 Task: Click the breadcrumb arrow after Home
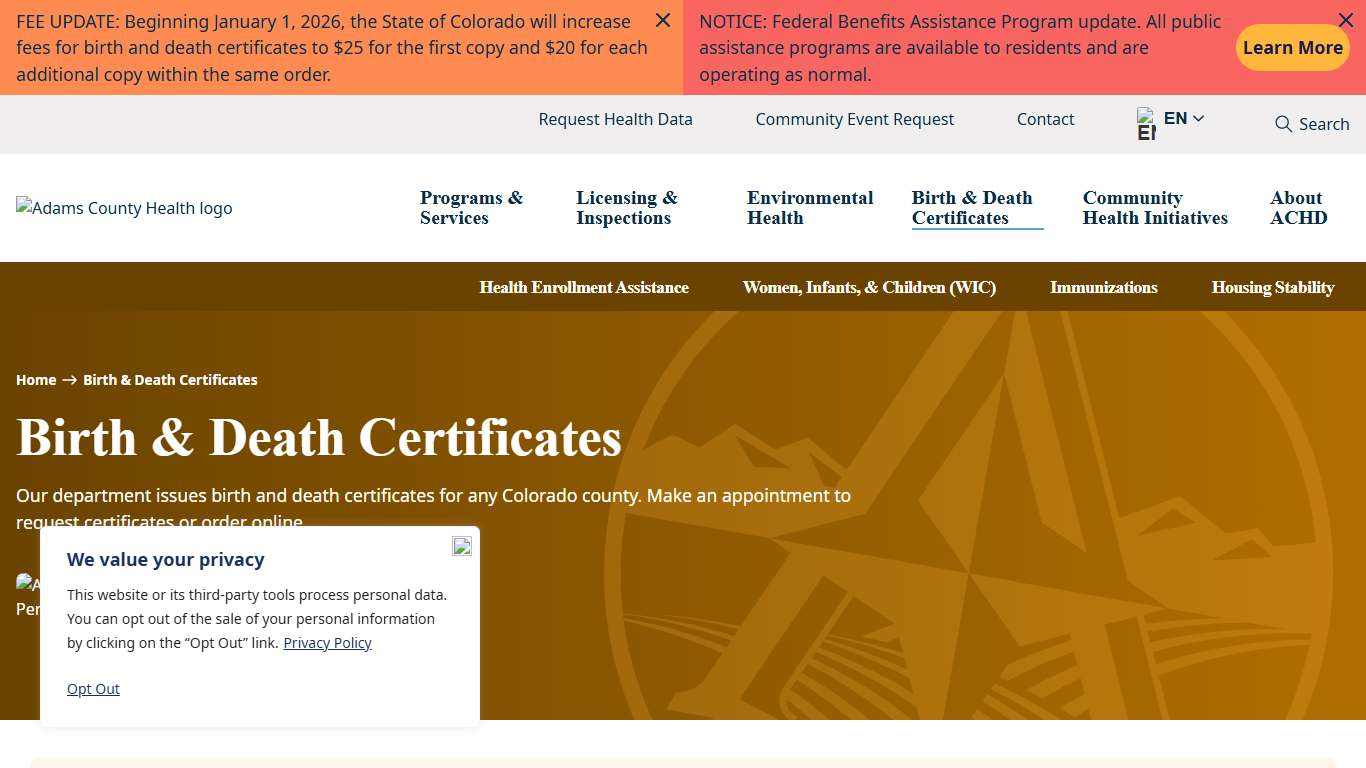[x=69, y=380]
